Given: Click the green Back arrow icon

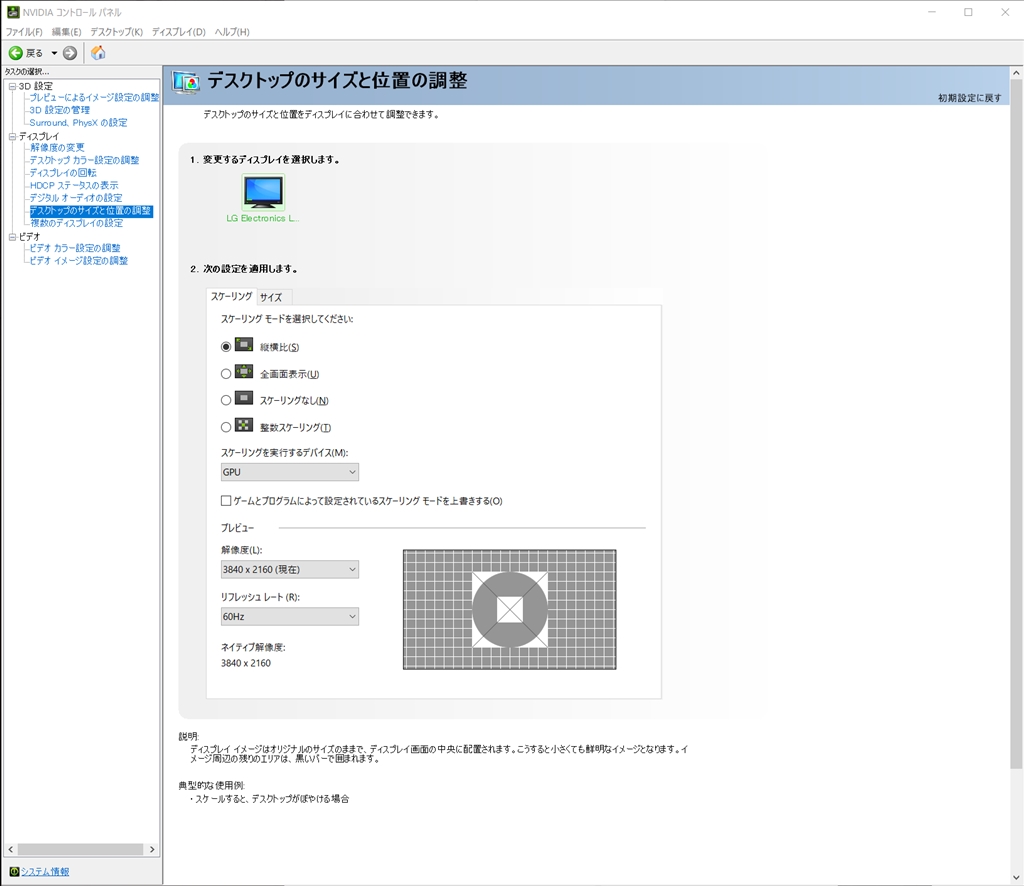Looking at the screenshot, I should click(16, 53).
